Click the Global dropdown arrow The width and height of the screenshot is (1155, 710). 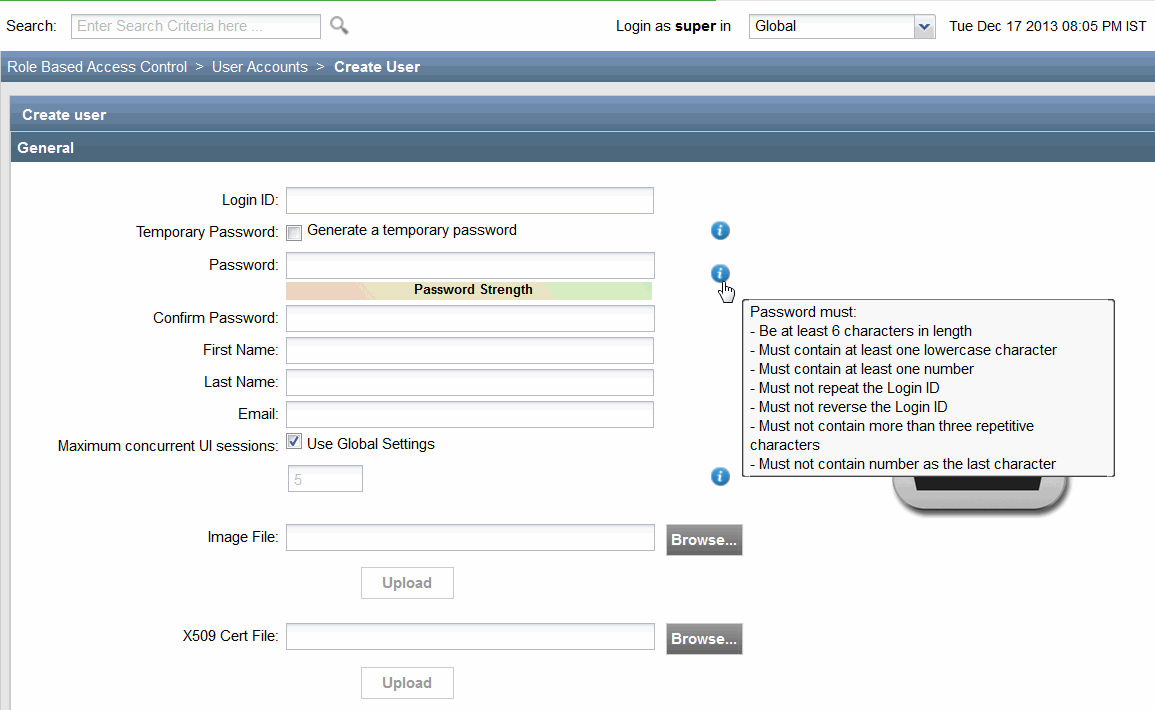(x=924, y=26)
